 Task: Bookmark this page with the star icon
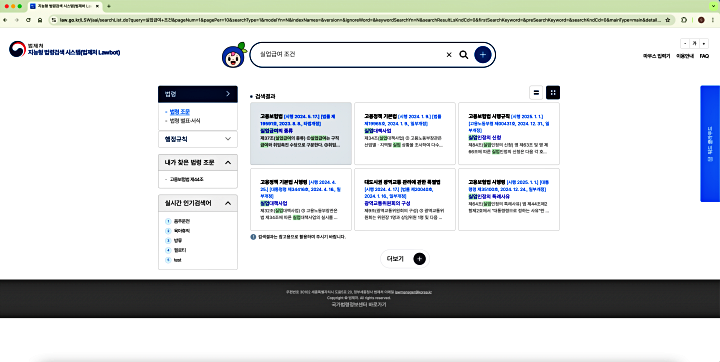click(x=668, y=20)
